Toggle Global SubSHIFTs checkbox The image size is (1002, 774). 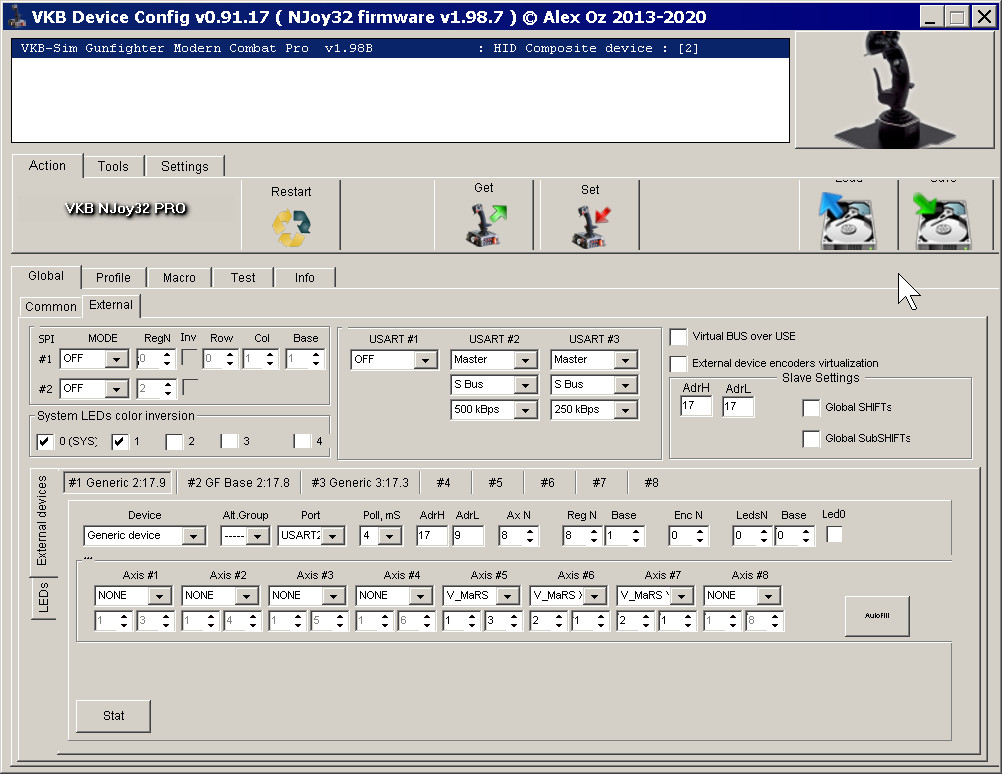811,438
